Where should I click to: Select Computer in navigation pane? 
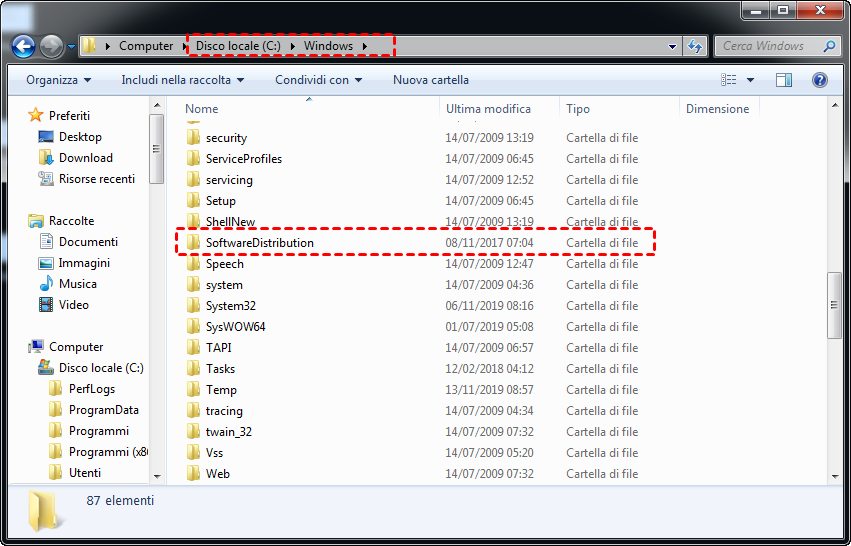(x=66, y=347)
